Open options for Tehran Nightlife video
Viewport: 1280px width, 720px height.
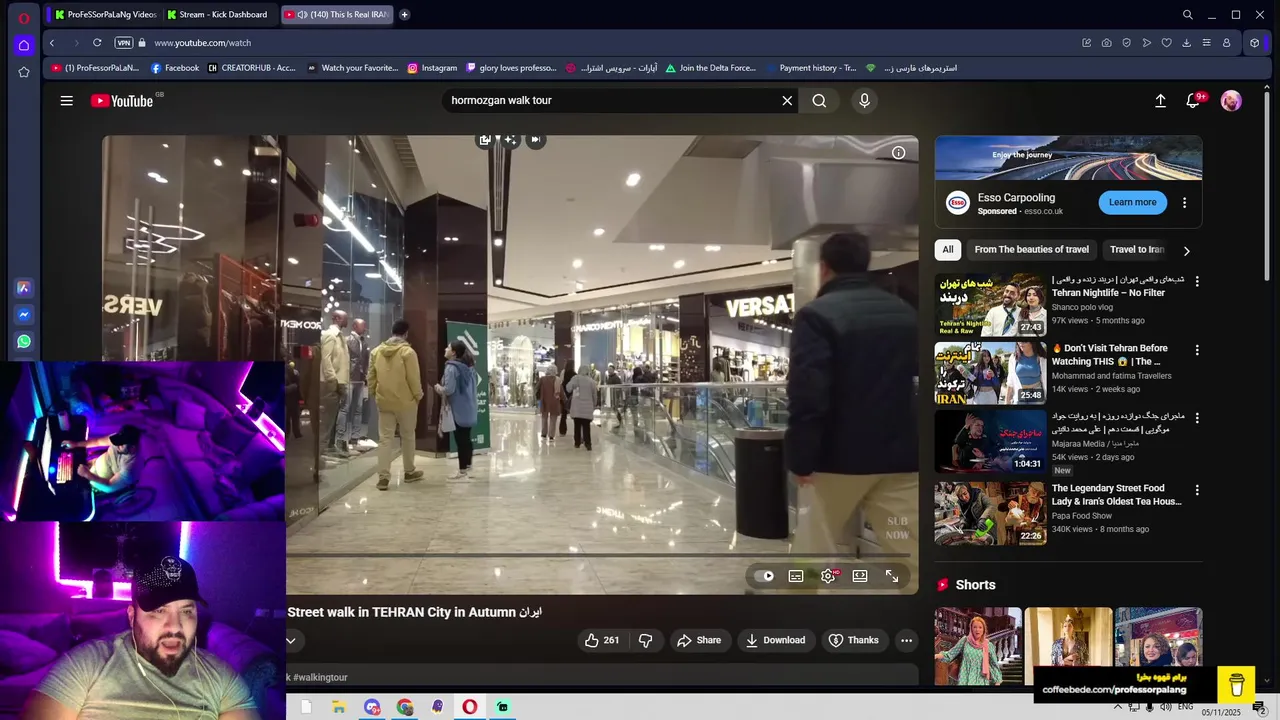coord(1197,281)
